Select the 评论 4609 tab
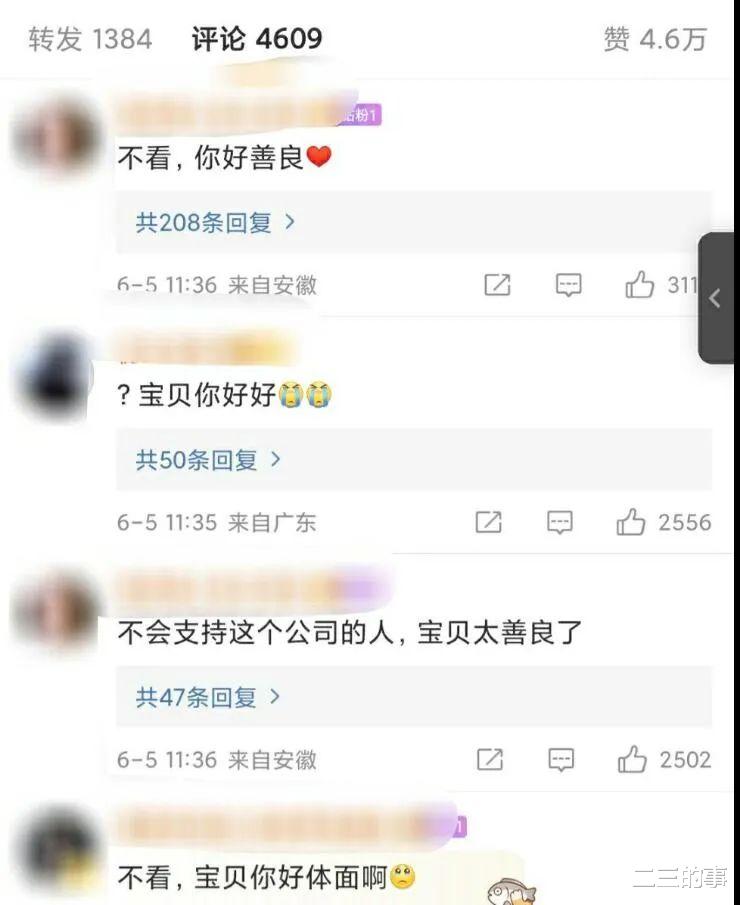The image size is (740, 905). point(257,39)
